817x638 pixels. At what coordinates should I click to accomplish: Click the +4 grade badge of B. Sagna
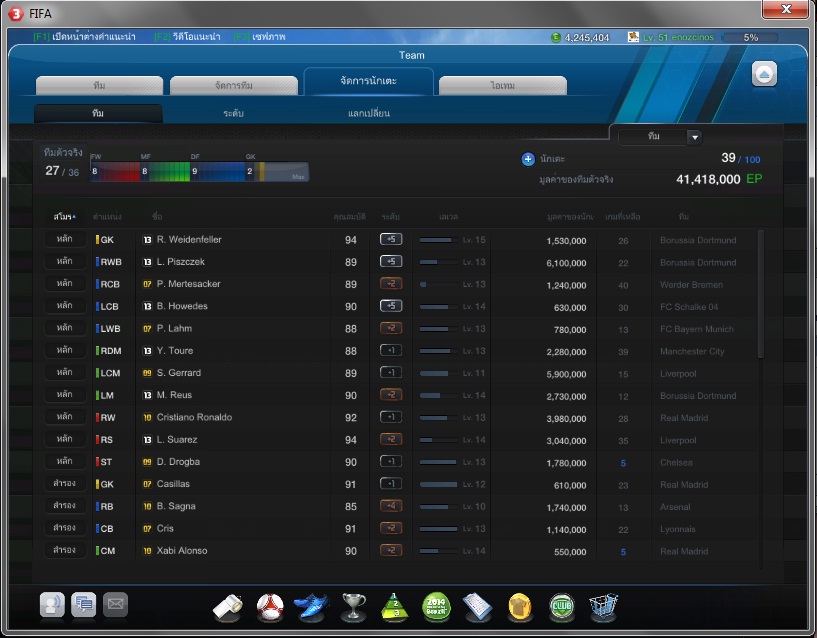(x=391, y=506)
